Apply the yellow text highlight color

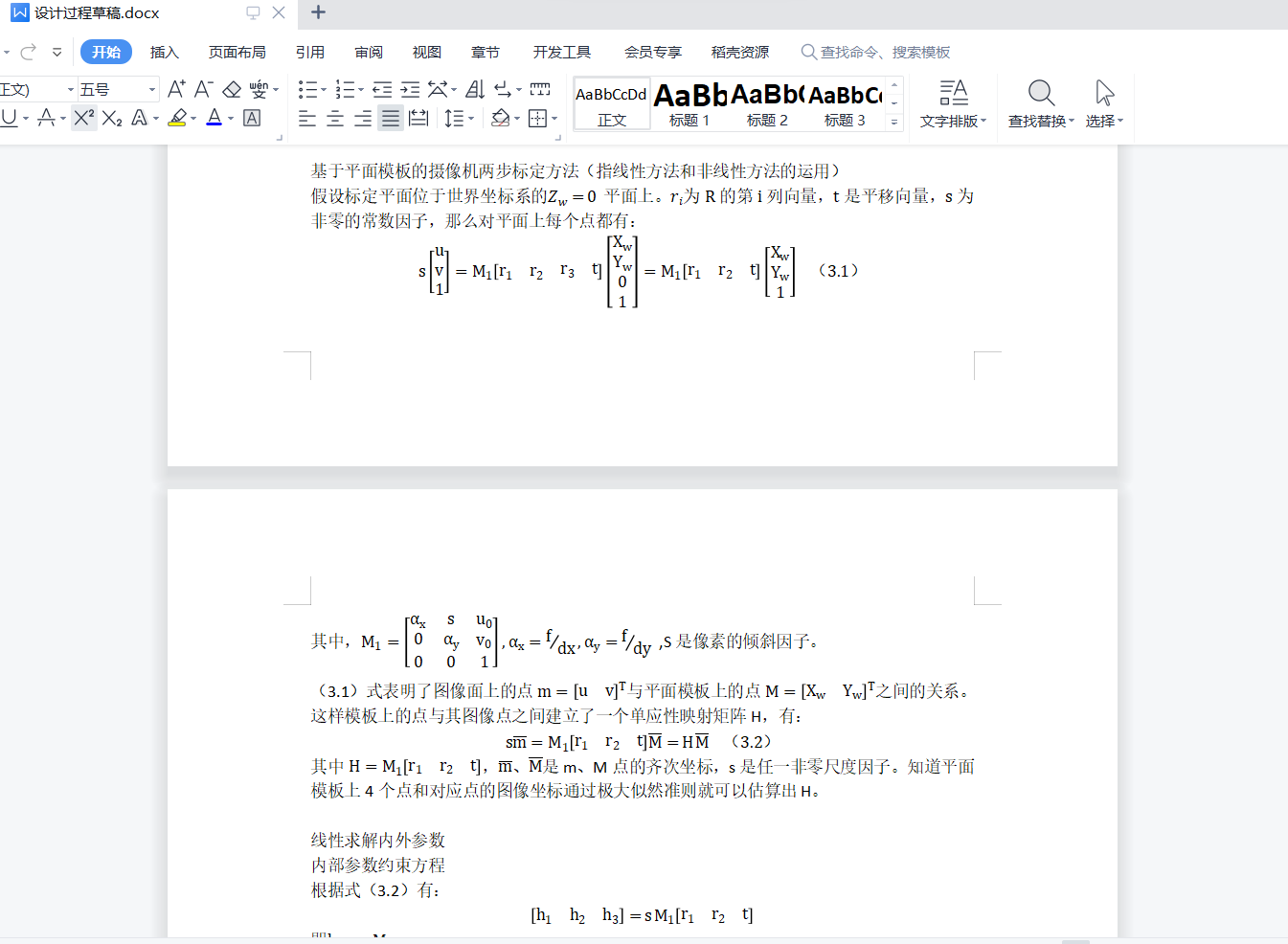coord(177,118)
